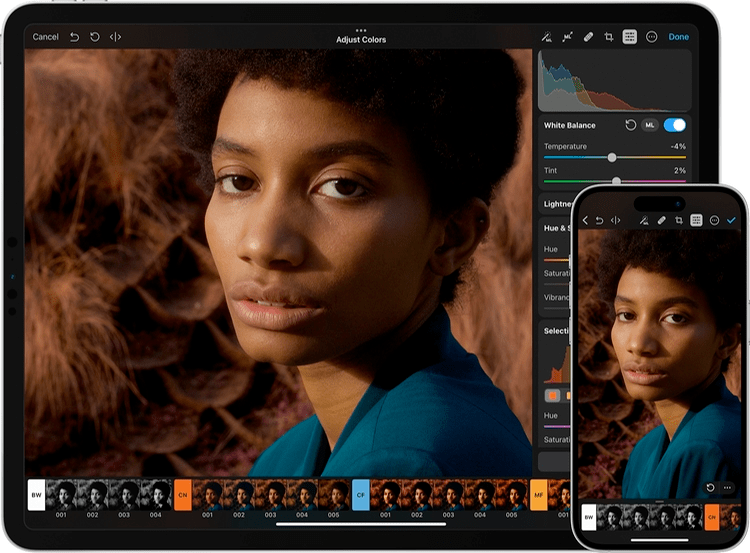
Task: Select the Repair bandage tool on iPhone
Action: (x=662, y=220)
